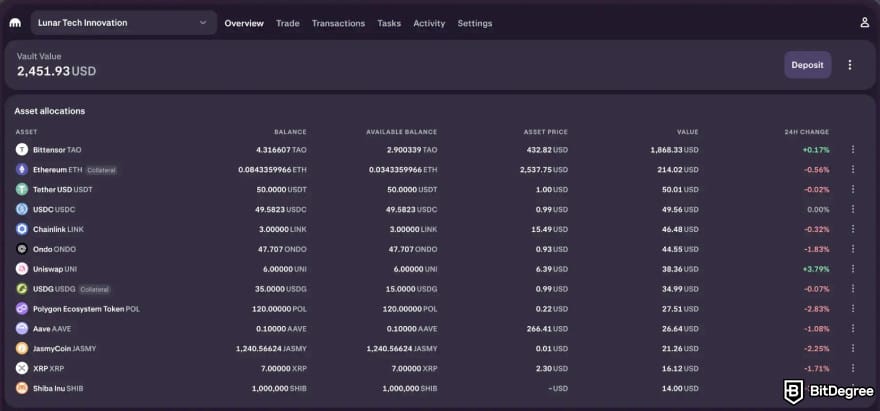Click the Ethereum Collateral badge
This screenshot has height=411, width=880.
[102, 170]
